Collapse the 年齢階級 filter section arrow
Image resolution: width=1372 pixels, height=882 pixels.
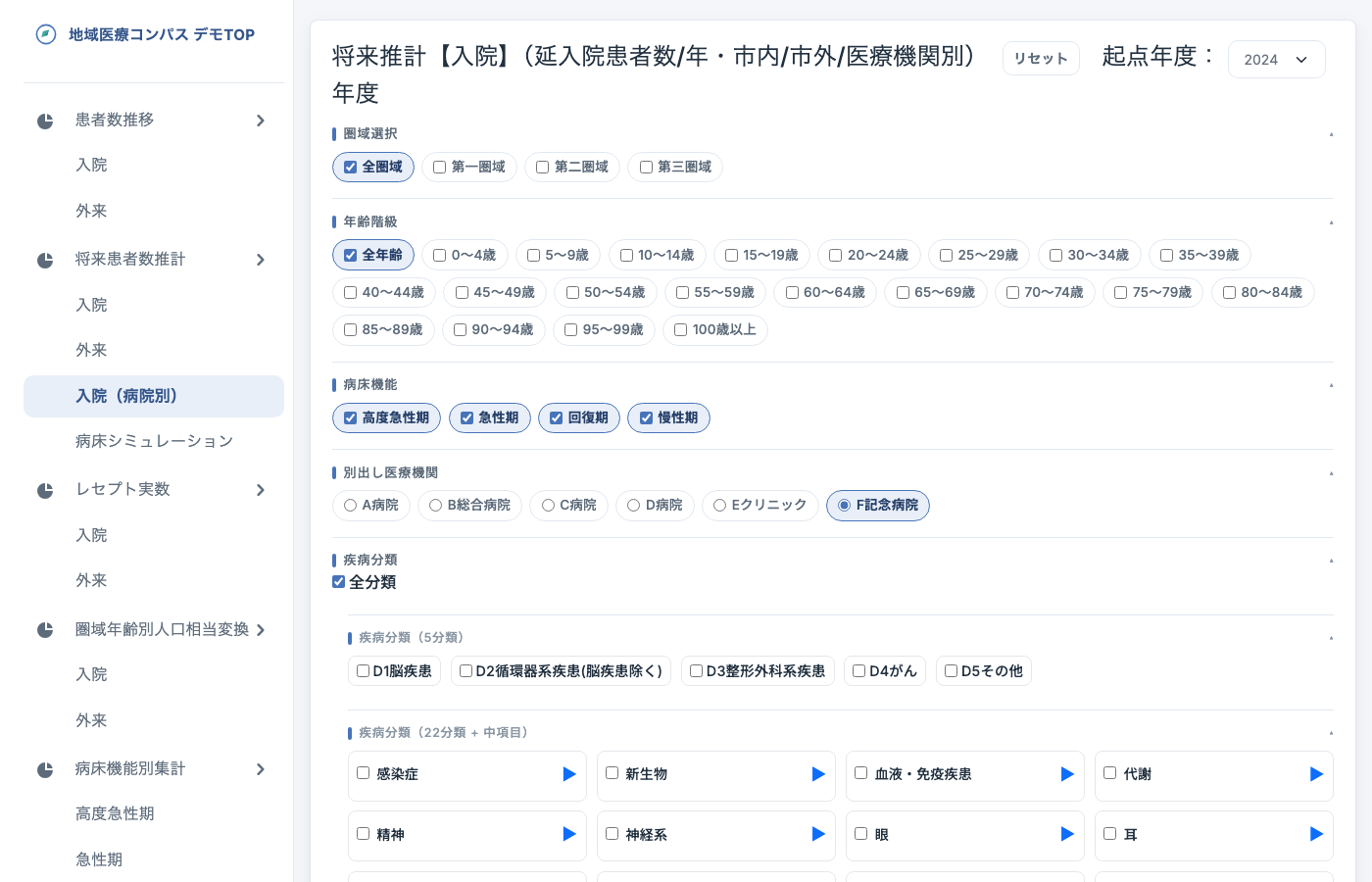click(1331, 223)
